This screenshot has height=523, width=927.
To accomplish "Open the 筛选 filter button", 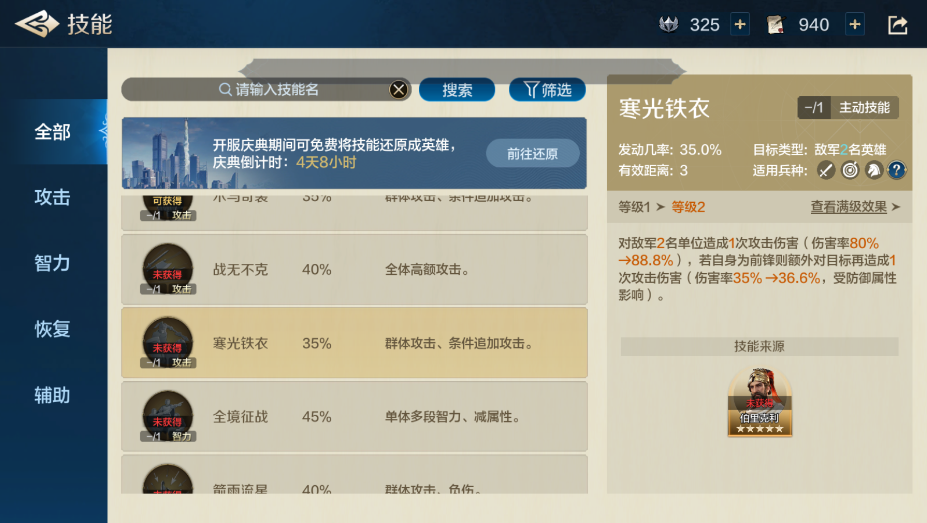I will (x=547, y=90).
